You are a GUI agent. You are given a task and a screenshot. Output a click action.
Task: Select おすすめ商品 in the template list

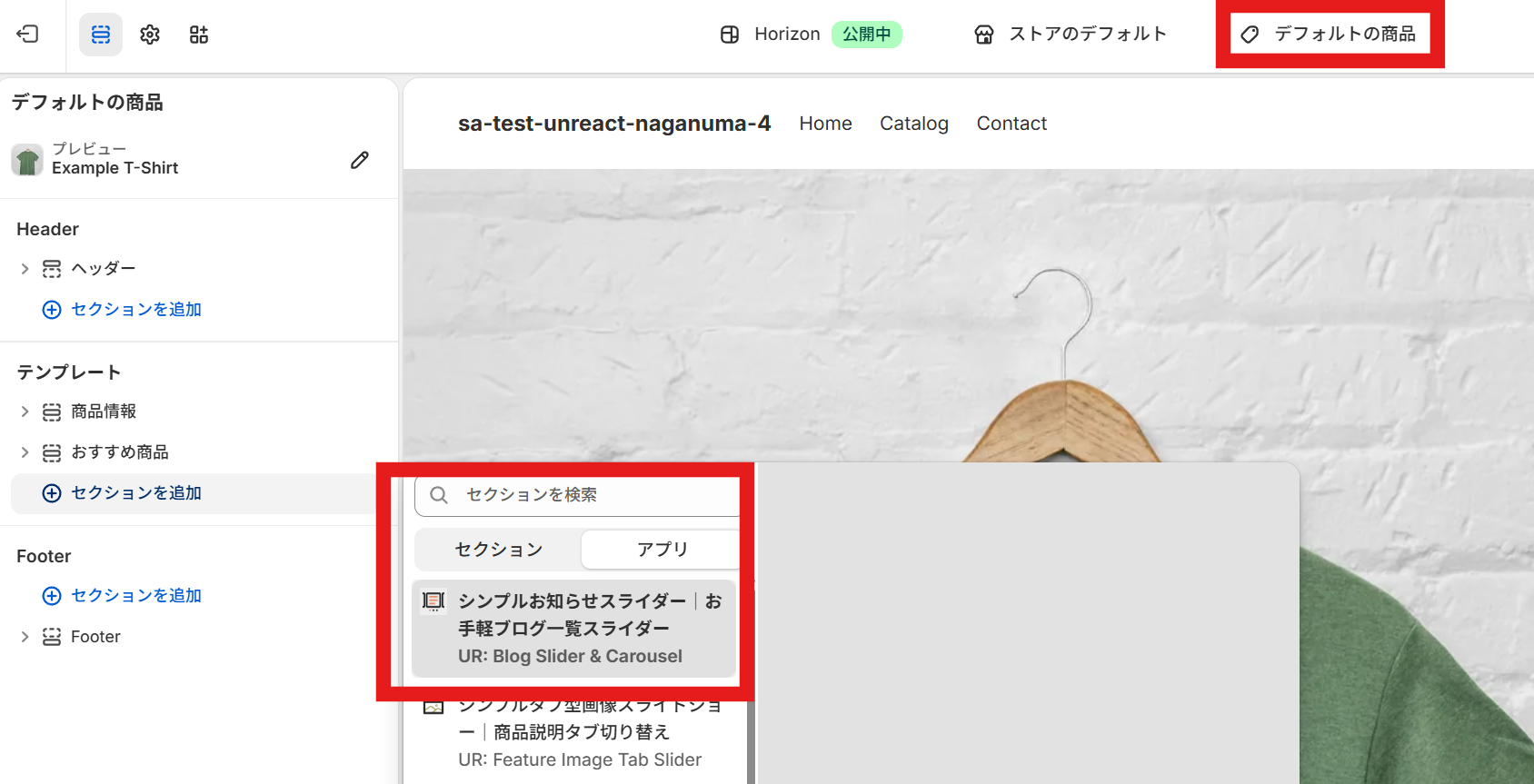coord(120,452)
